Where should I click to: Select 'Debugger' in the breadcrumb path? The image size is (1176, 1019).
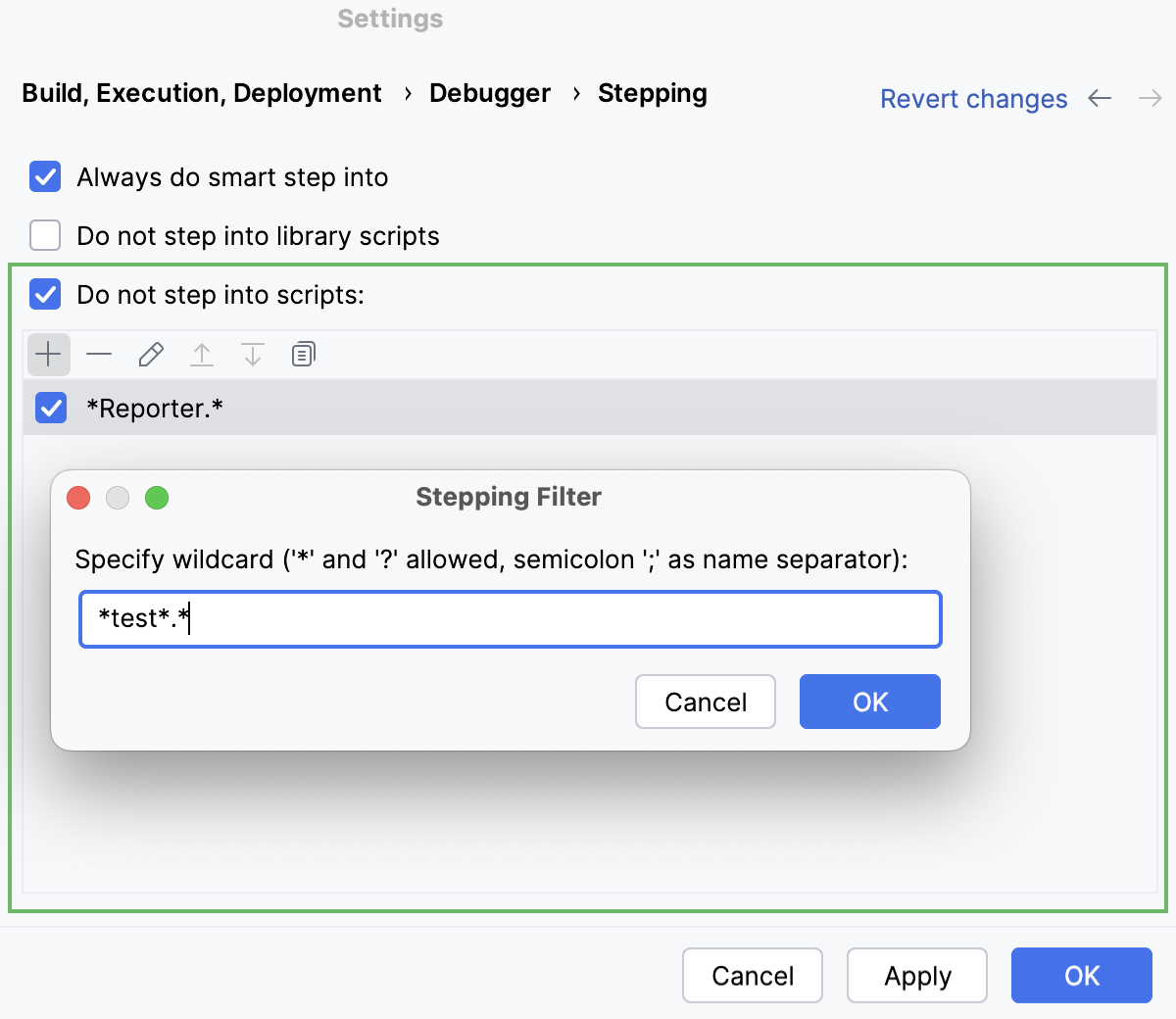click(490, 93)
